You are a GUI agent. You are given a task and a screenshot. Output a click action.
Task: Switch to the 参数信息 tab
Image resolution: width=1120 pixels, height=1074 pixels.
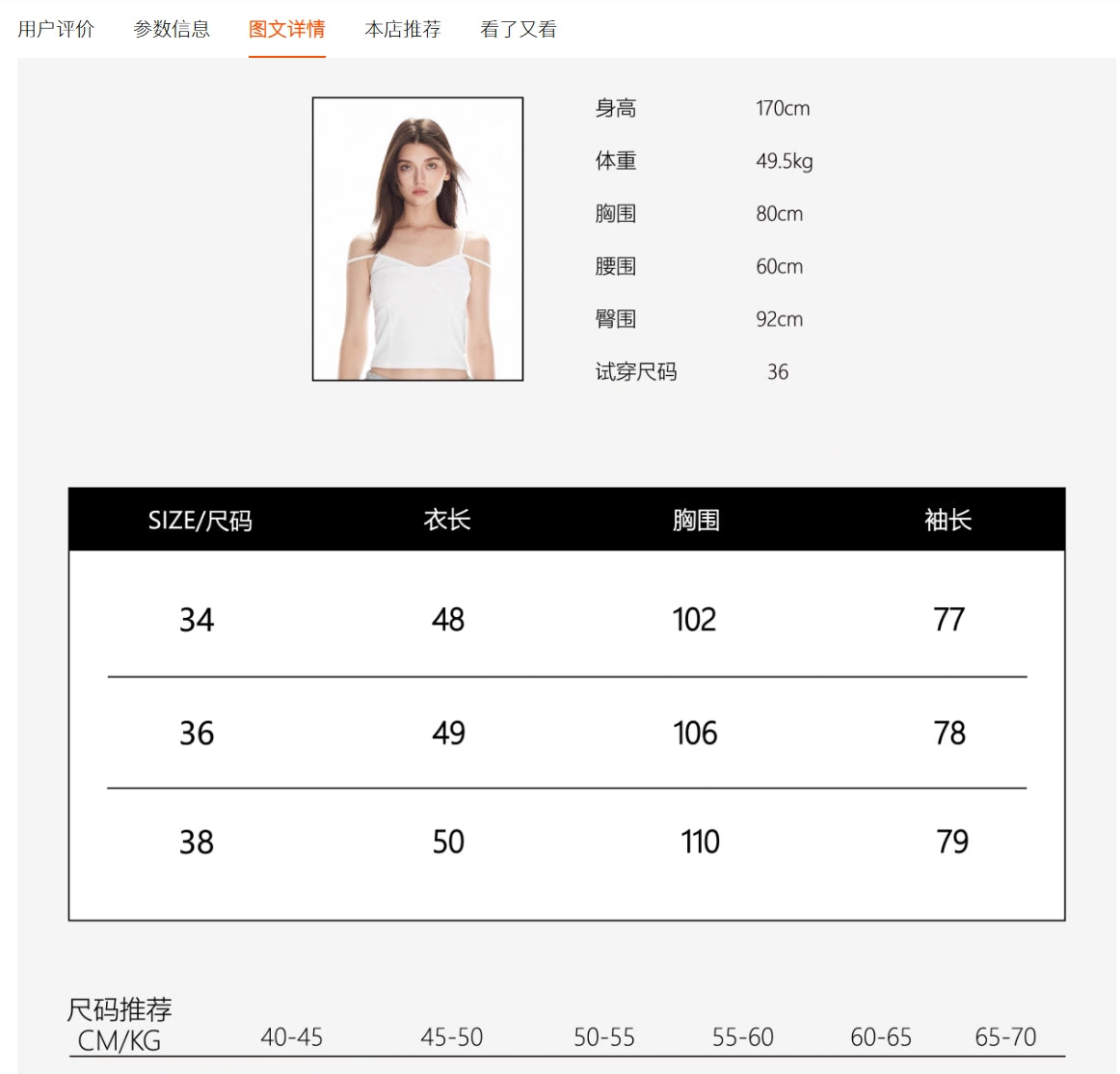click(x=172, y=29)
